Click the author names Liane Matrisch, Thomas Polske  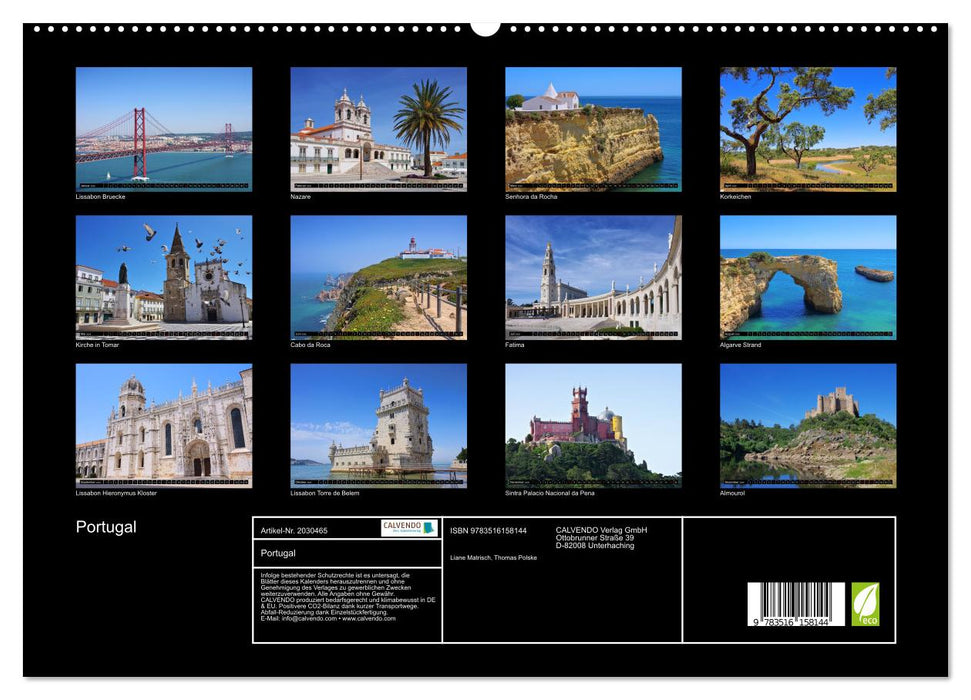click(x=492, y=558)
